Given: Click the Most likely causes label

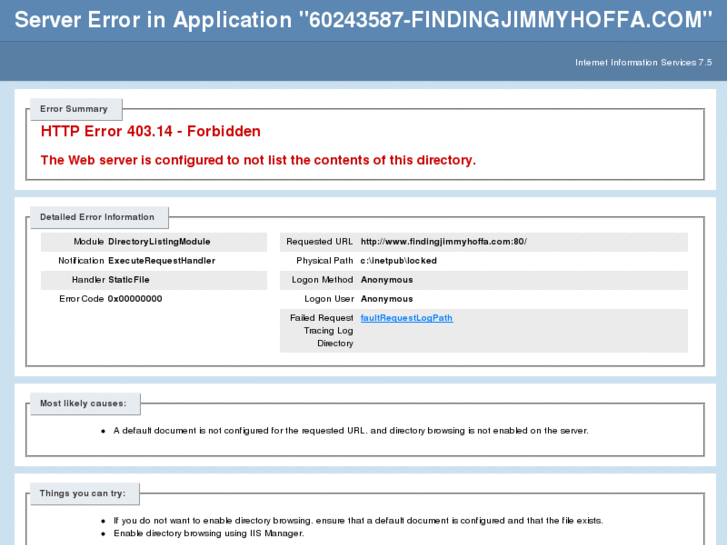Looking at the screenshot, I should click(x=83, y=404).
